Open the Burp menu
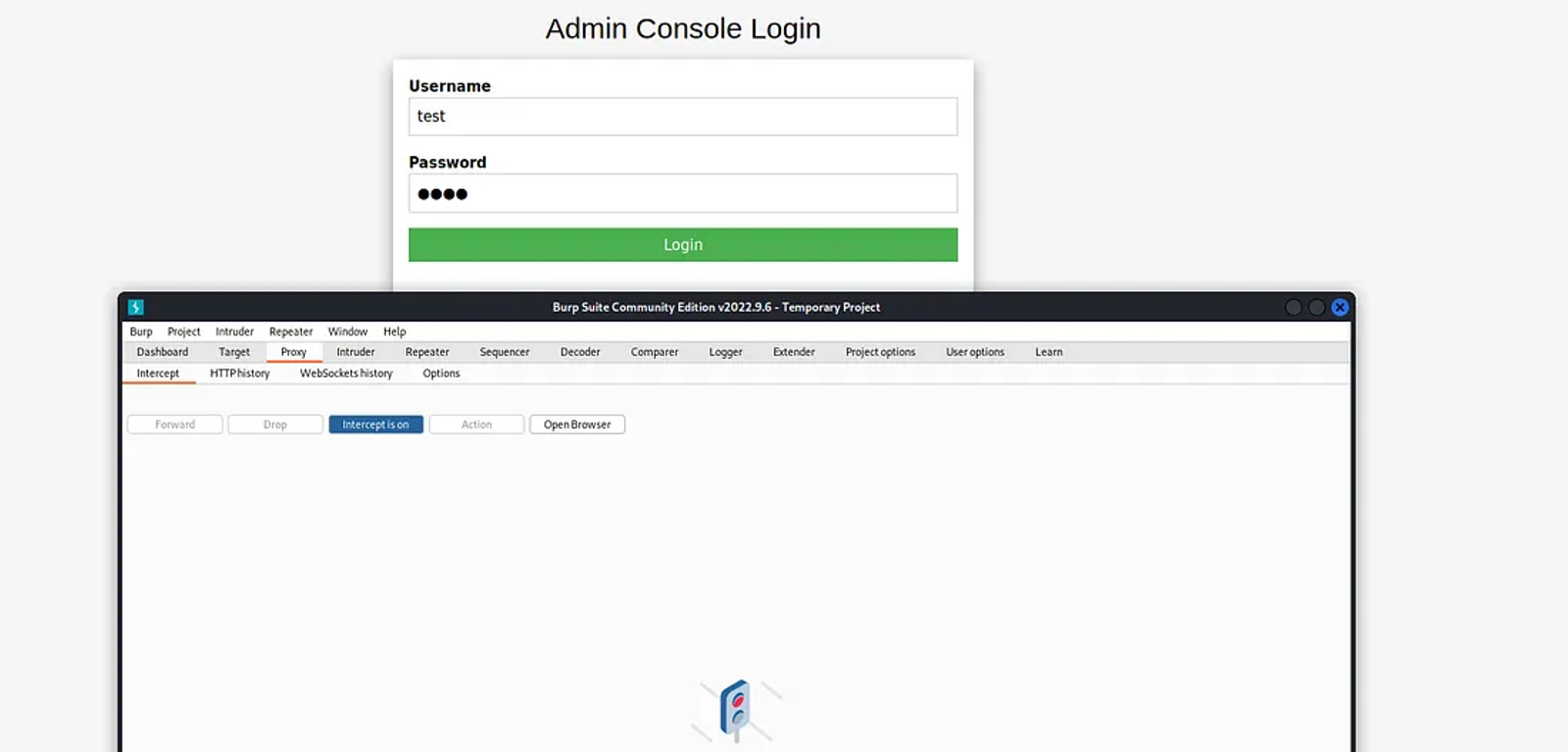Viewport: 1568px width, 752px height. 141,331
